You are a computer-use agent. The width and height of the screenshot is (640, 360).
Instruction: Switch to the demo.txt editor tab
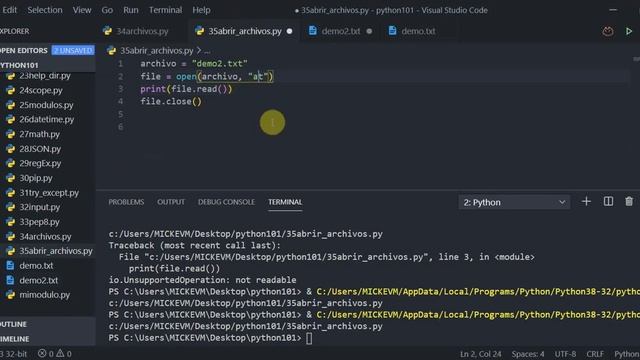click(x=418, y=31)
